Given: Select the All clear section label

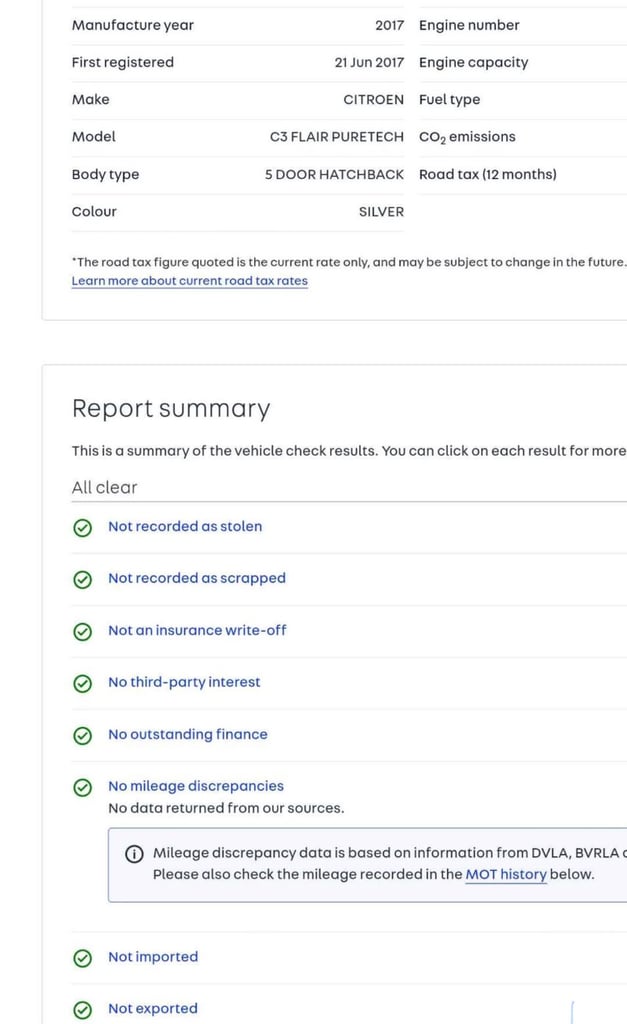Looking at the screenshot, I should pos(104,488).
